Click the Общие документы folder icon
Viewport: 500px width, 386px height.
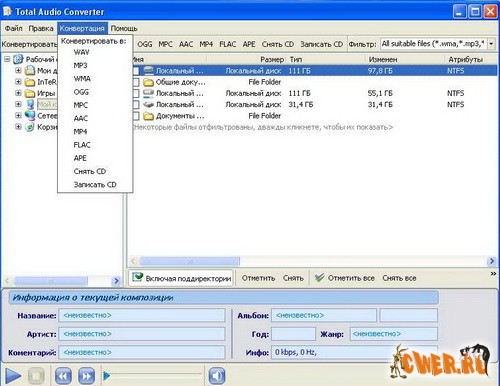[x=148, y=82]
